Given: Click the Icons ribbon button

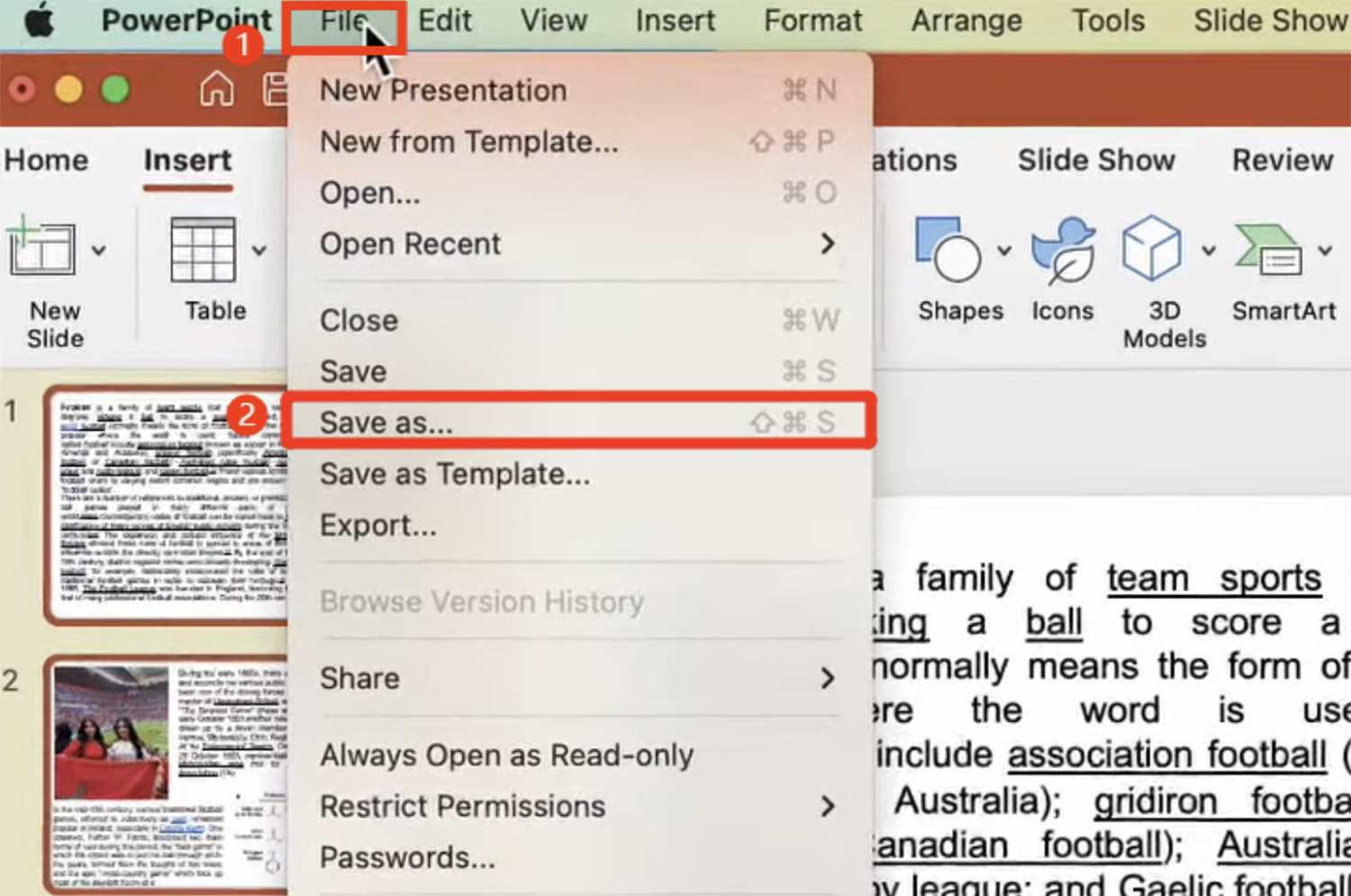Looking at the screenshot, I should 1063,268.
